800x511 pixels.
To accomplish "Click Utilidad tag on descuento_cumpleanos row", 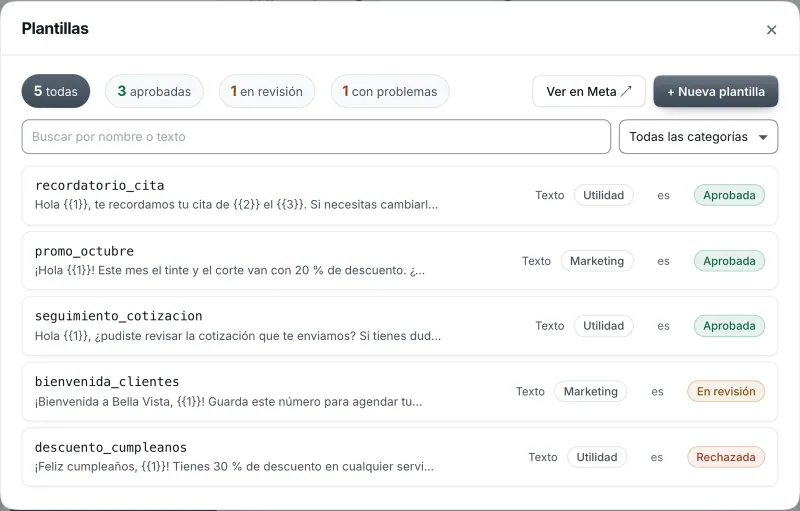I will [597, 457].
